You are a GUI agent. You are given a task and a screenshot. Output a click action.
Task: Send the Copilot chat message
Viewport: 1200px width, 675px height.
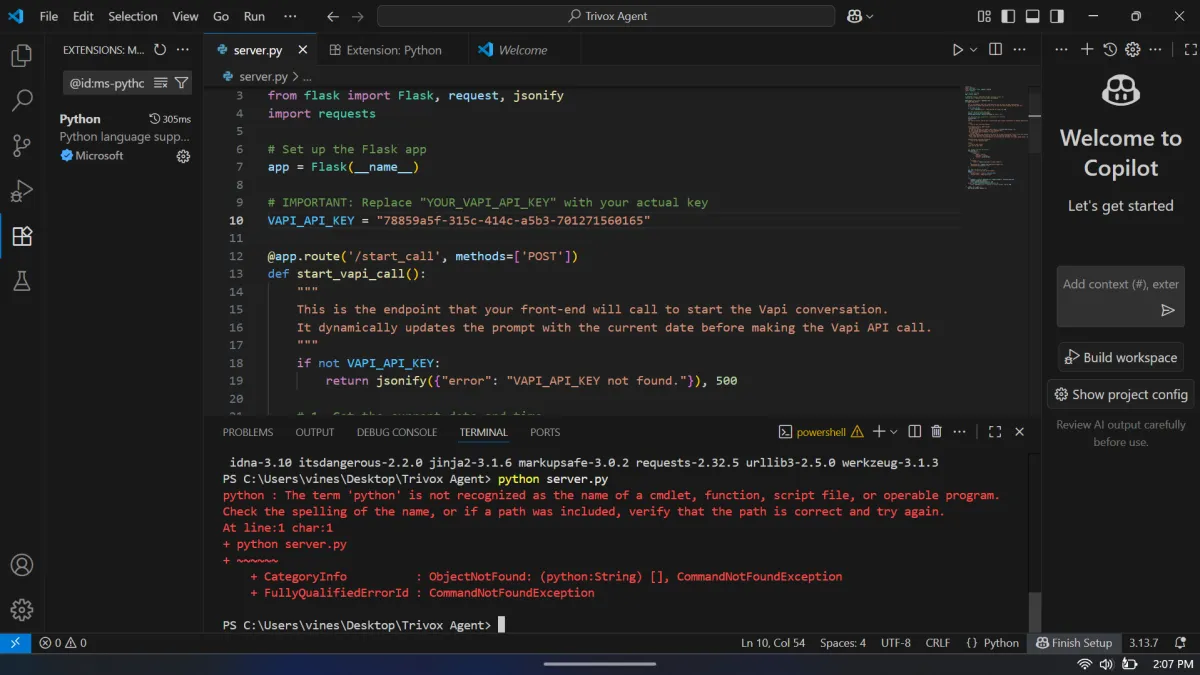tap(1167, 310)
